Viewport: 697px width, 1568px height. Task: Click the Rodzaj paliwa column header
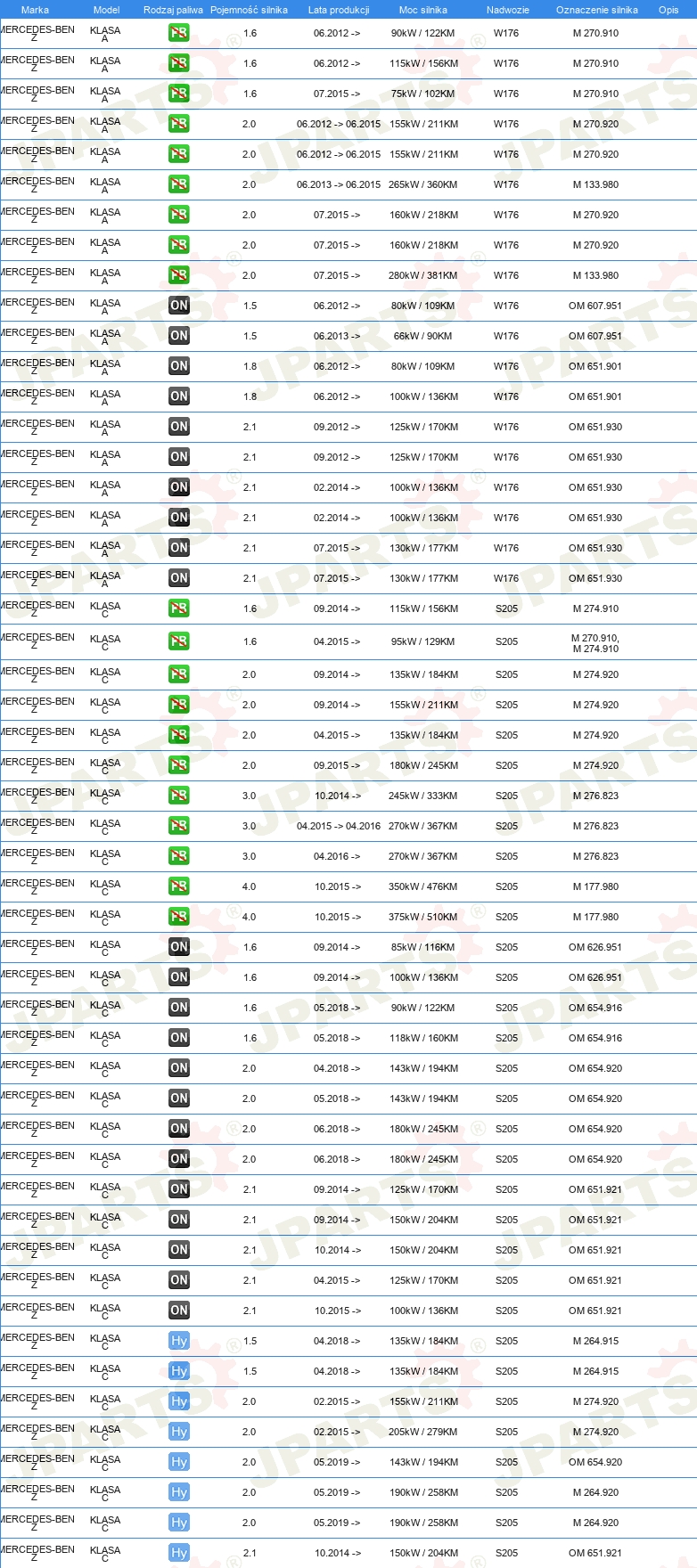click(173, 10)
